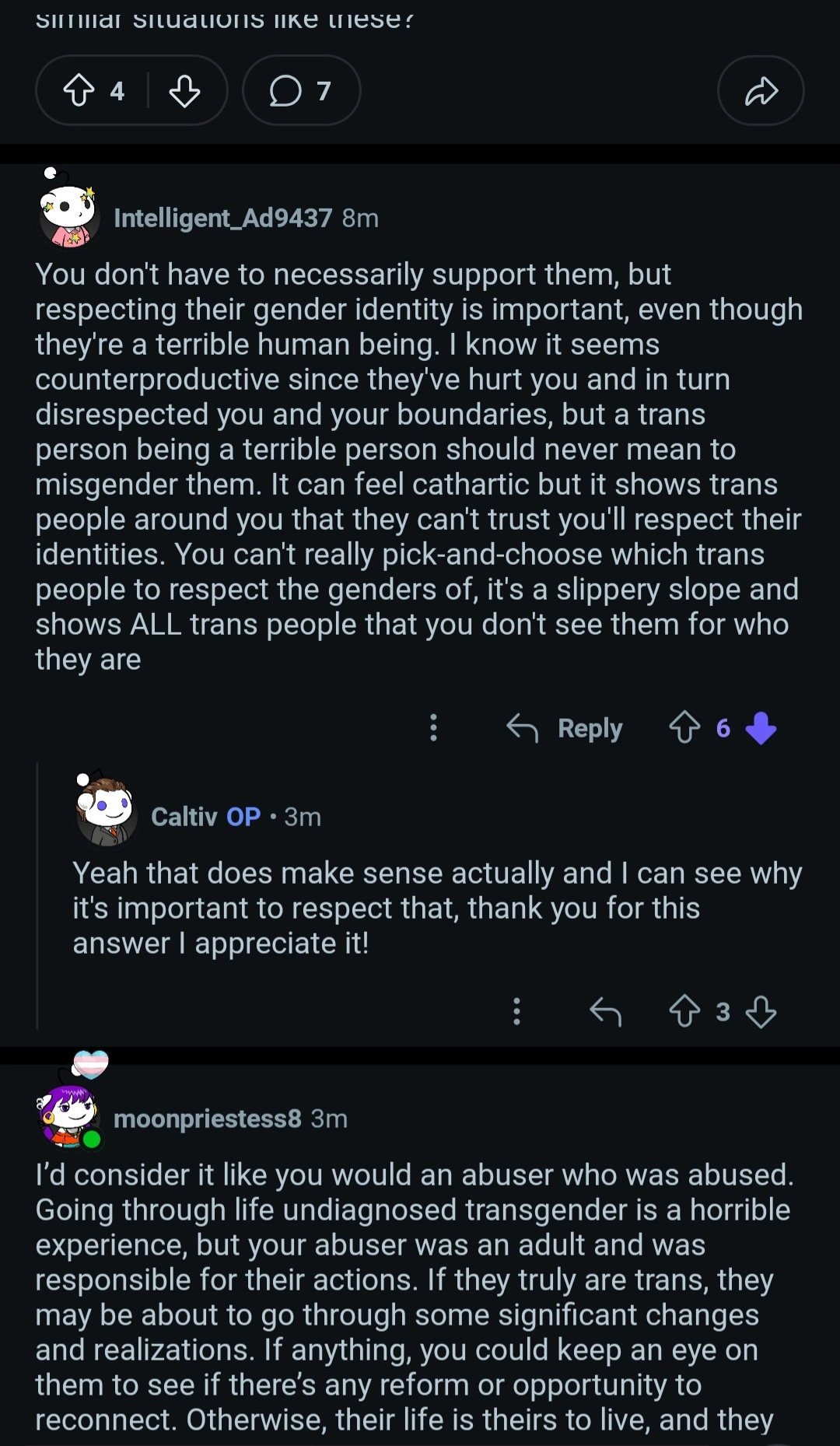Share the post using arrow icon
This screenshot has height=1446, width=840.
(x=761, y=91)
